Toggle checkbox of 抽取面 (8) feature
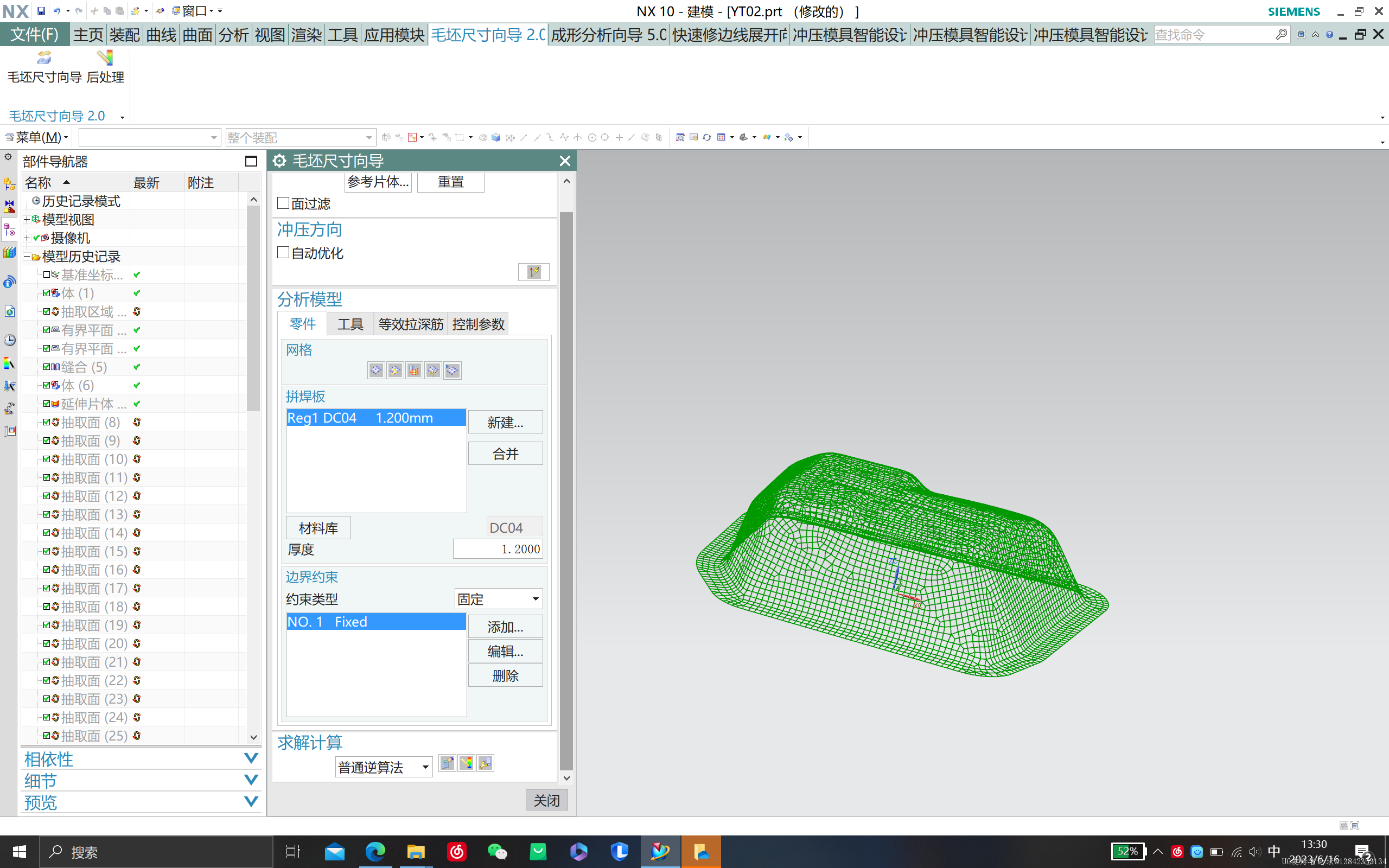Screen dimensions: 1389x868 click(47, 422)
